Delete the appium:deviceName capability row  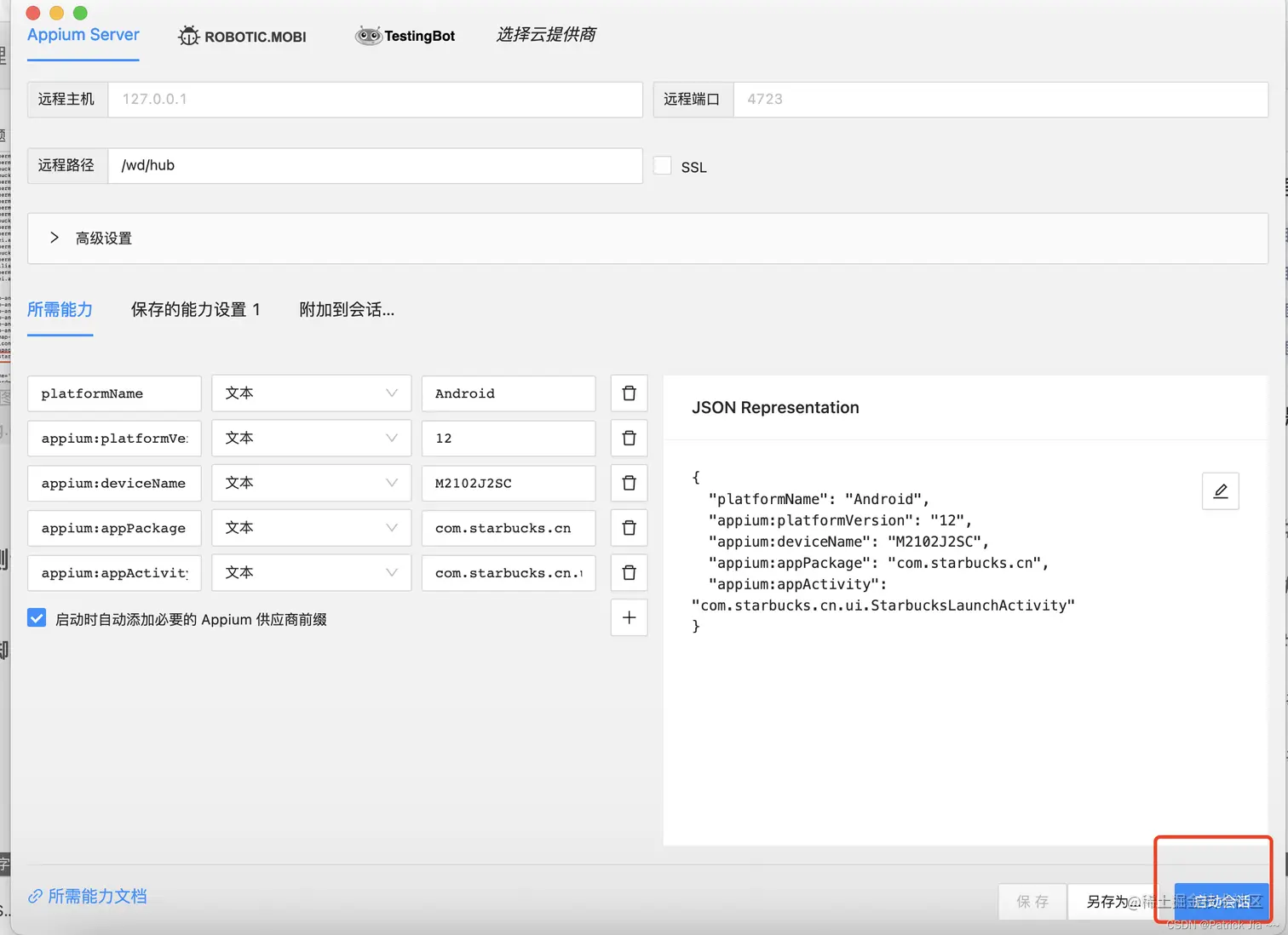[629, 483]
